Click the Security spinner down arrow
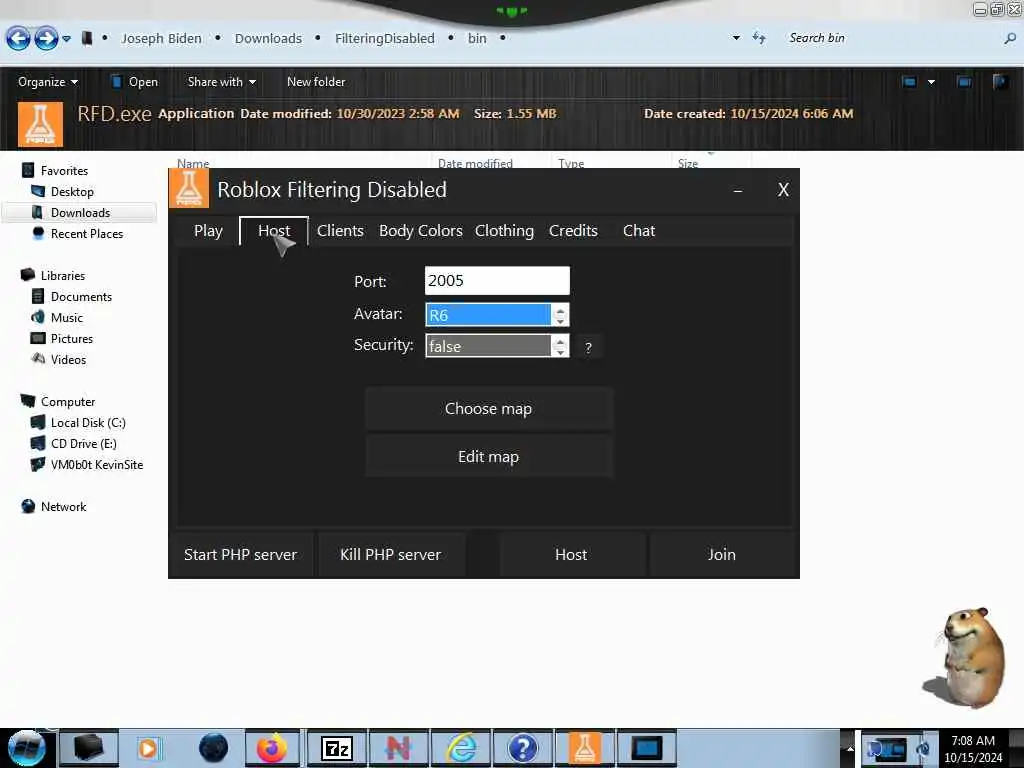 [560, 351]
